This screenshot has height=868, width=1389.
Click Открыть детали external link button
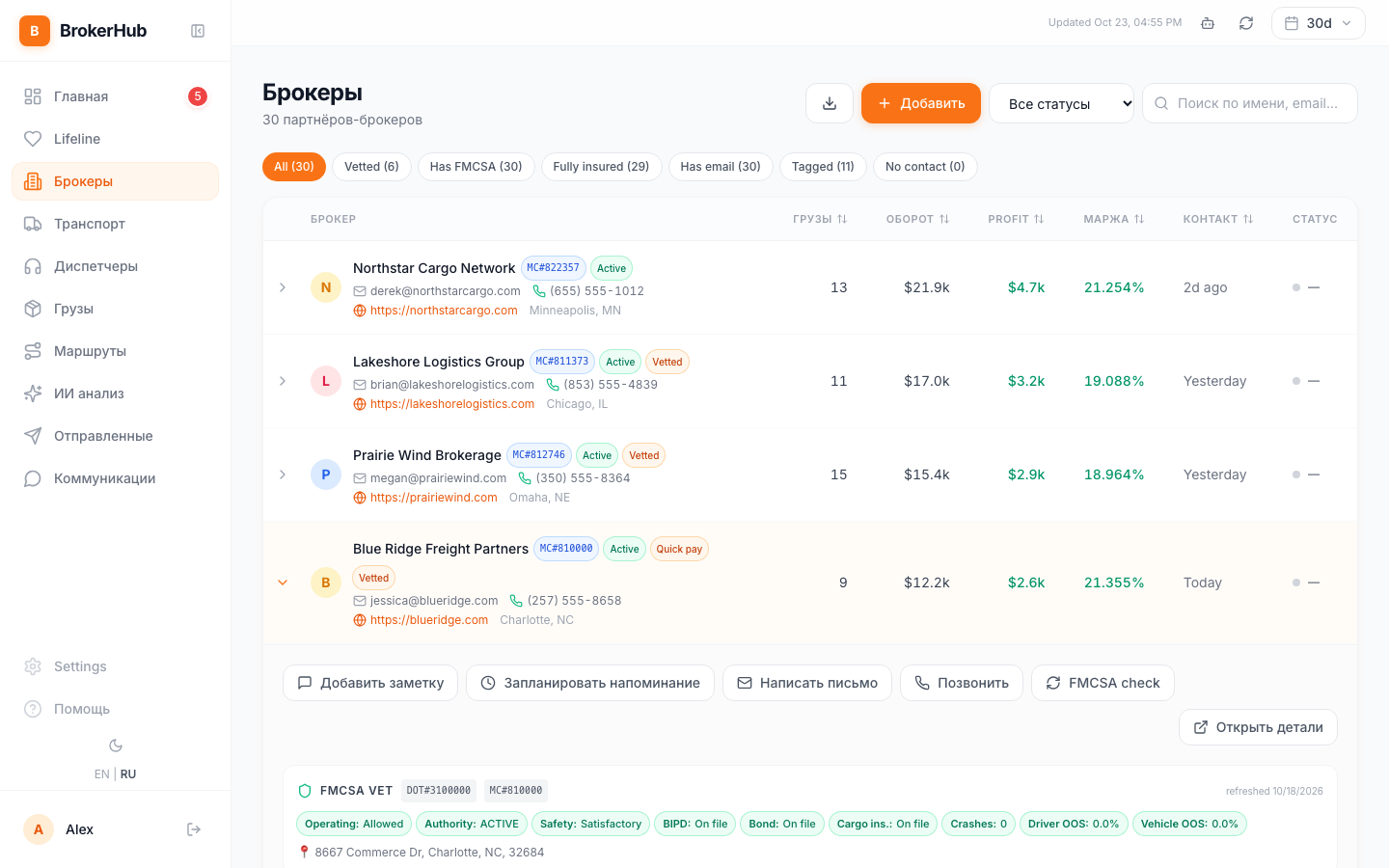coord(1258,727)
